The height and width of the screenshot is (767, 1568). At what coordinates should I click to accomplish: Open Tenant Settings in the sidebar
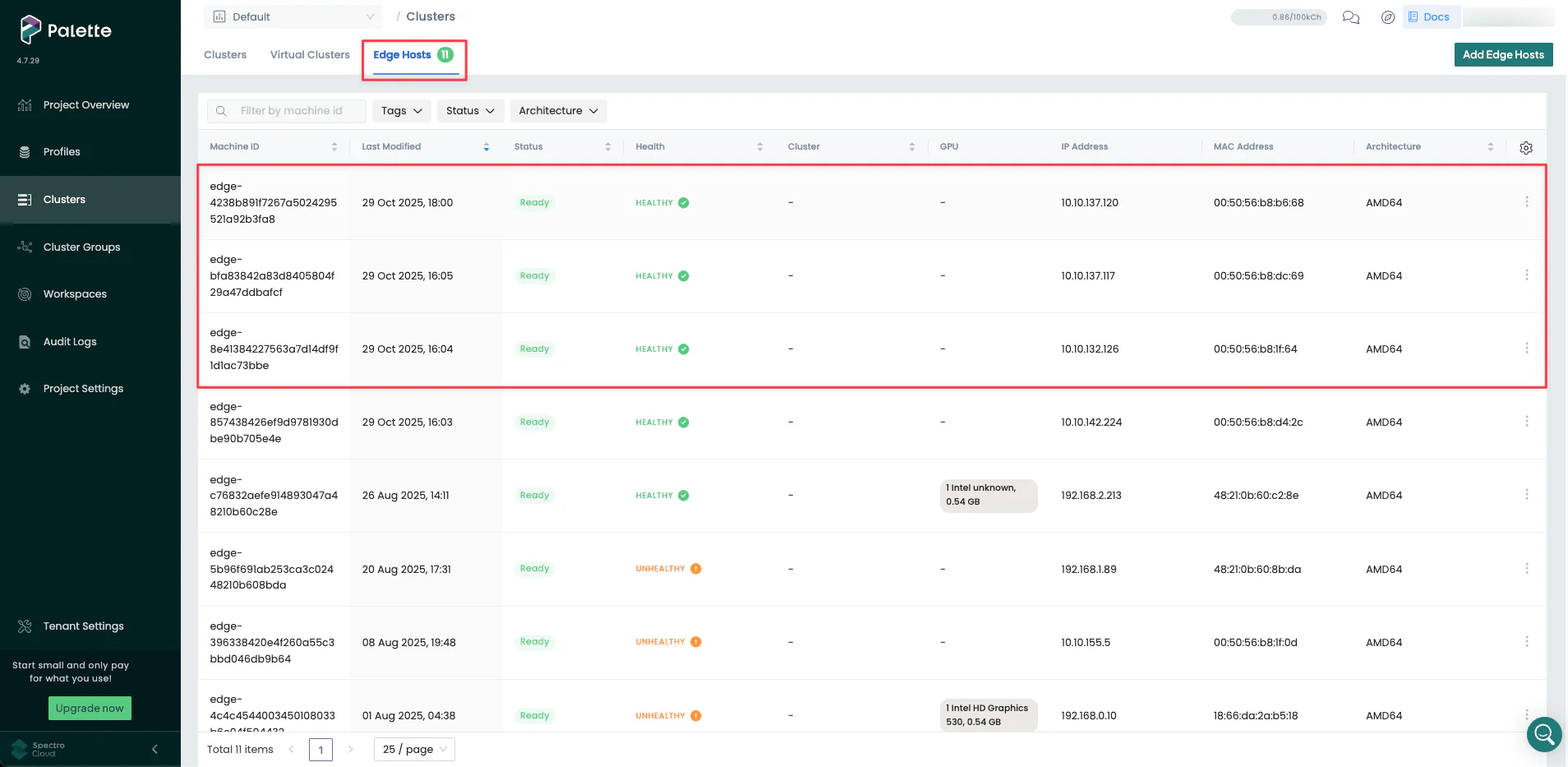coord(83,626)
